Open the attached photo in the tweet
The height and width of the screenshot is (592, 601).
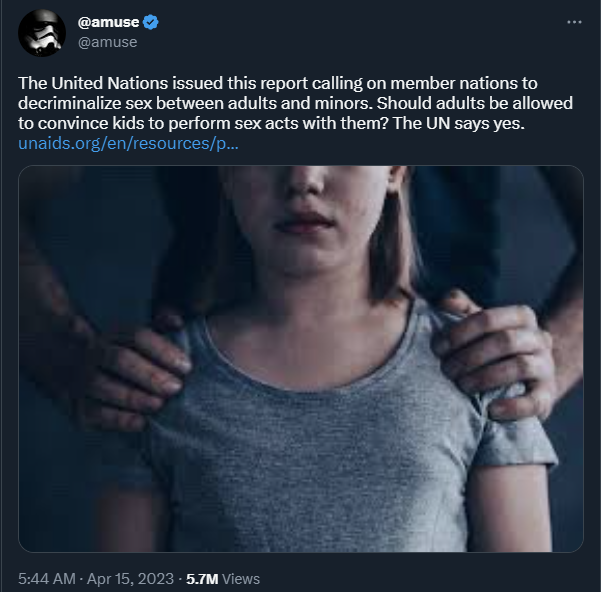pyautogui.click(x=301, y=359)
